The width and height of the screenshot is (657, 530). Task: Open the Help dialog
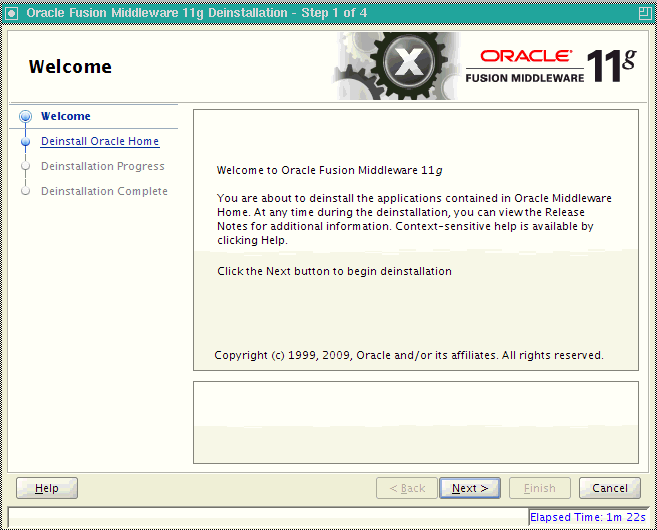point(47,488)
